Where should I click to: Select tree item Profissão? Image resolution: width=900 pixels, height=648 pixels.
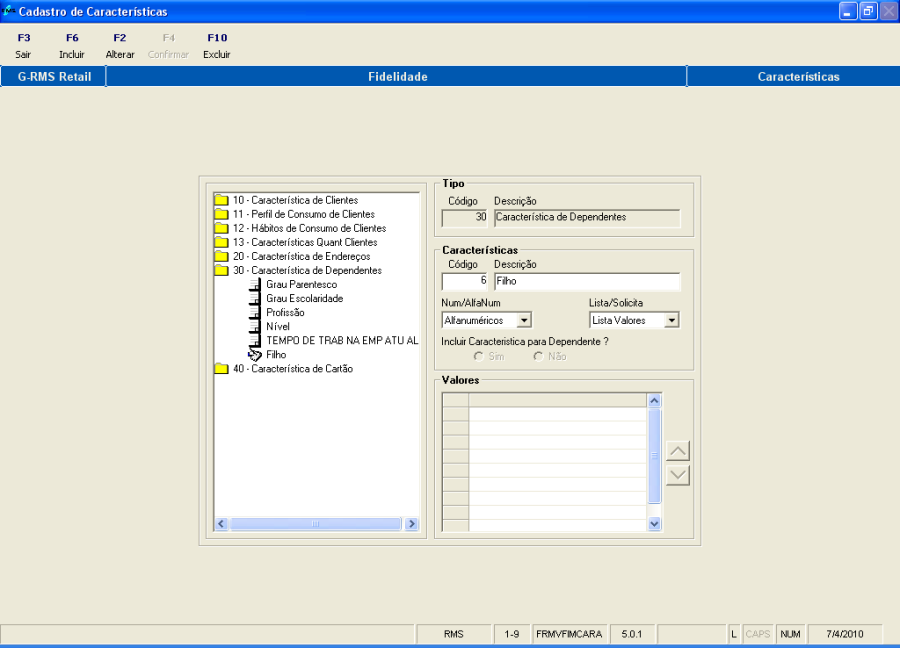pos(285,313)
